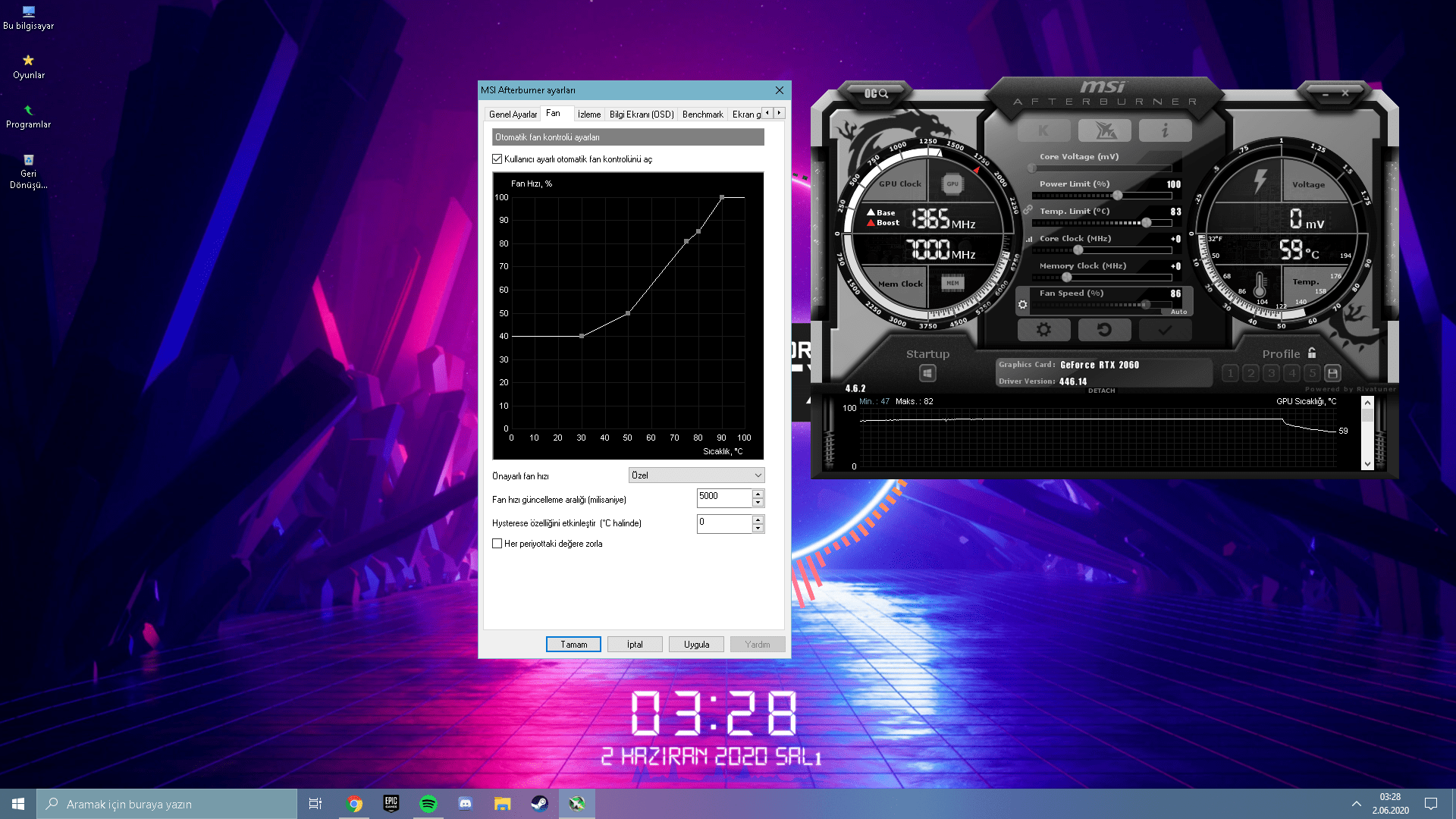The image size is (1456, 819).
Task: Click the Uygula button
Action: (696, 645)
